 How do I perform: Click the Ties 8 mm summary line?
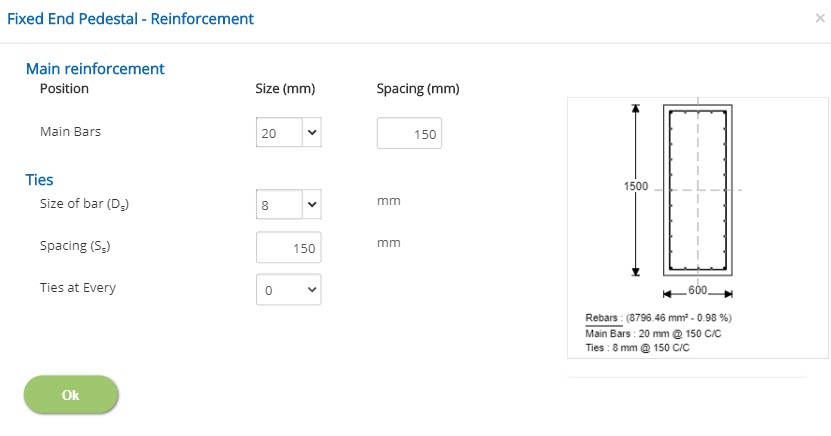[637, 348]
